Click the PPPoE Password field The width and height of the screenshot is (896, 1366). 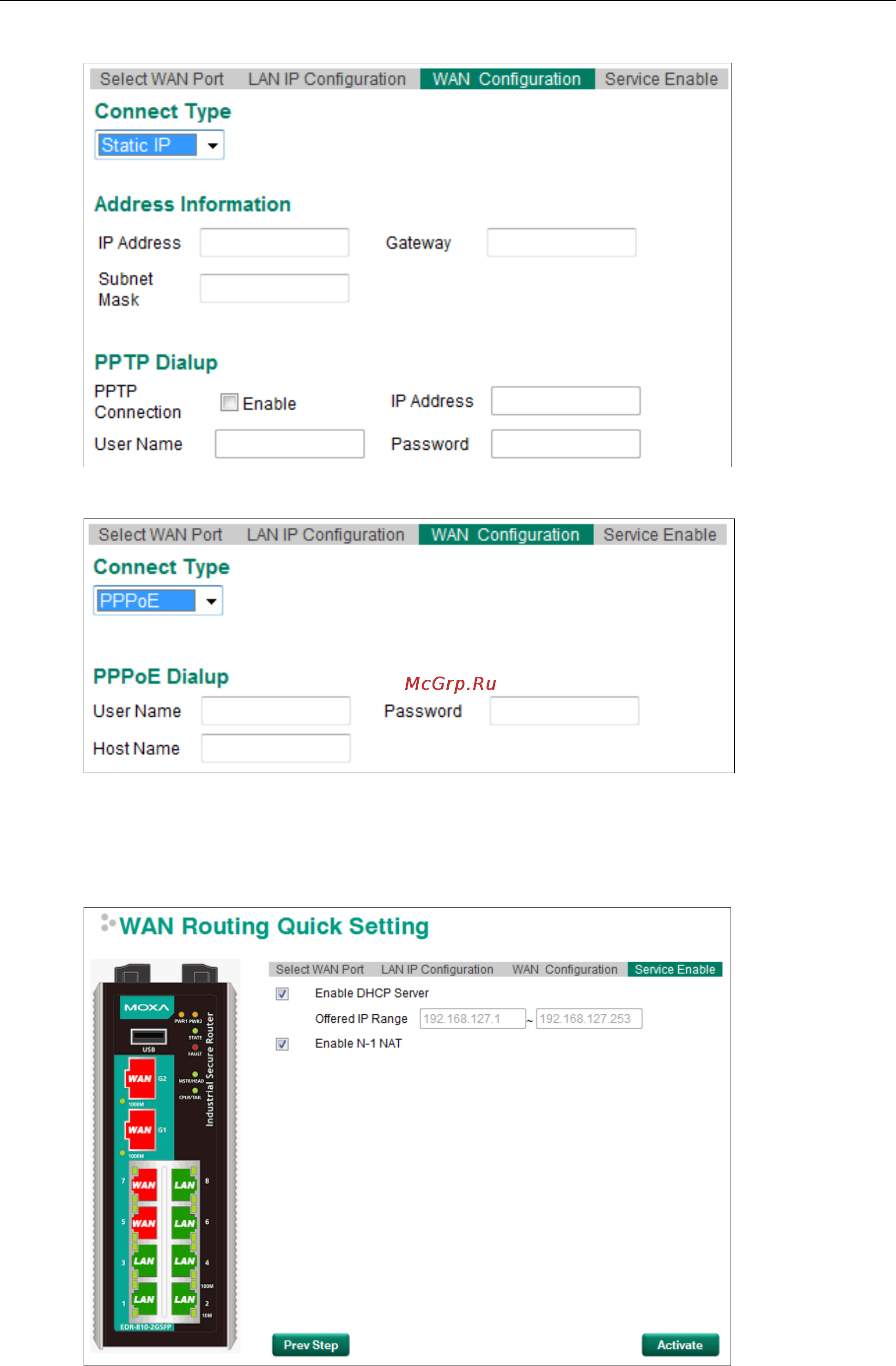click(564, 711)
